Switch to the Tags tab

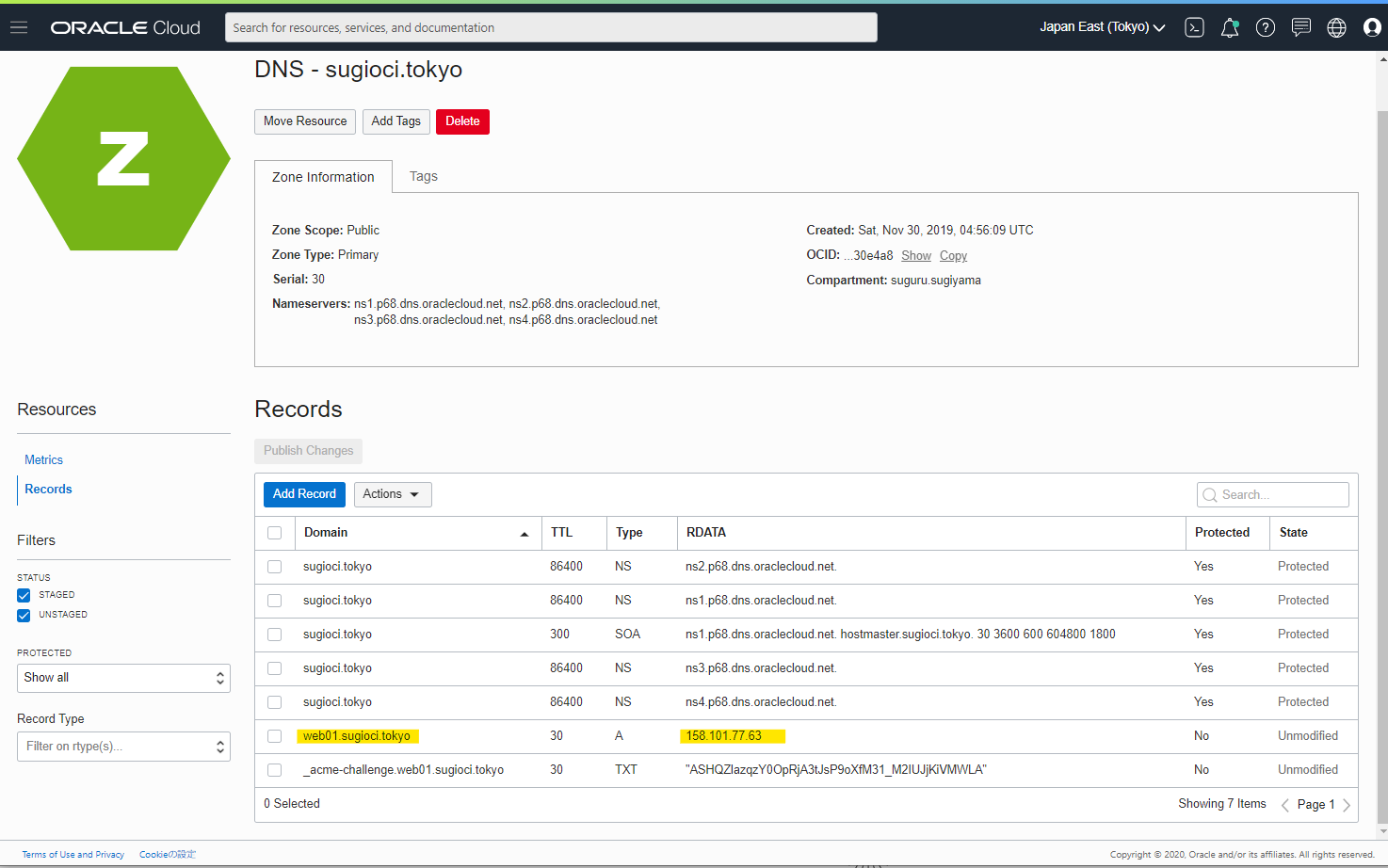[424, 176]
